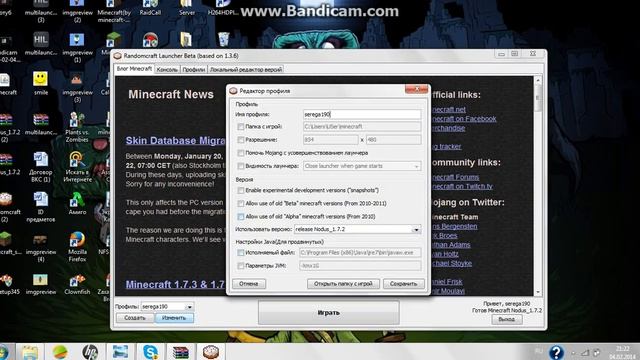Toggle the Видимость лаунчера checkbox
The image size is (640, 360).
241,166
